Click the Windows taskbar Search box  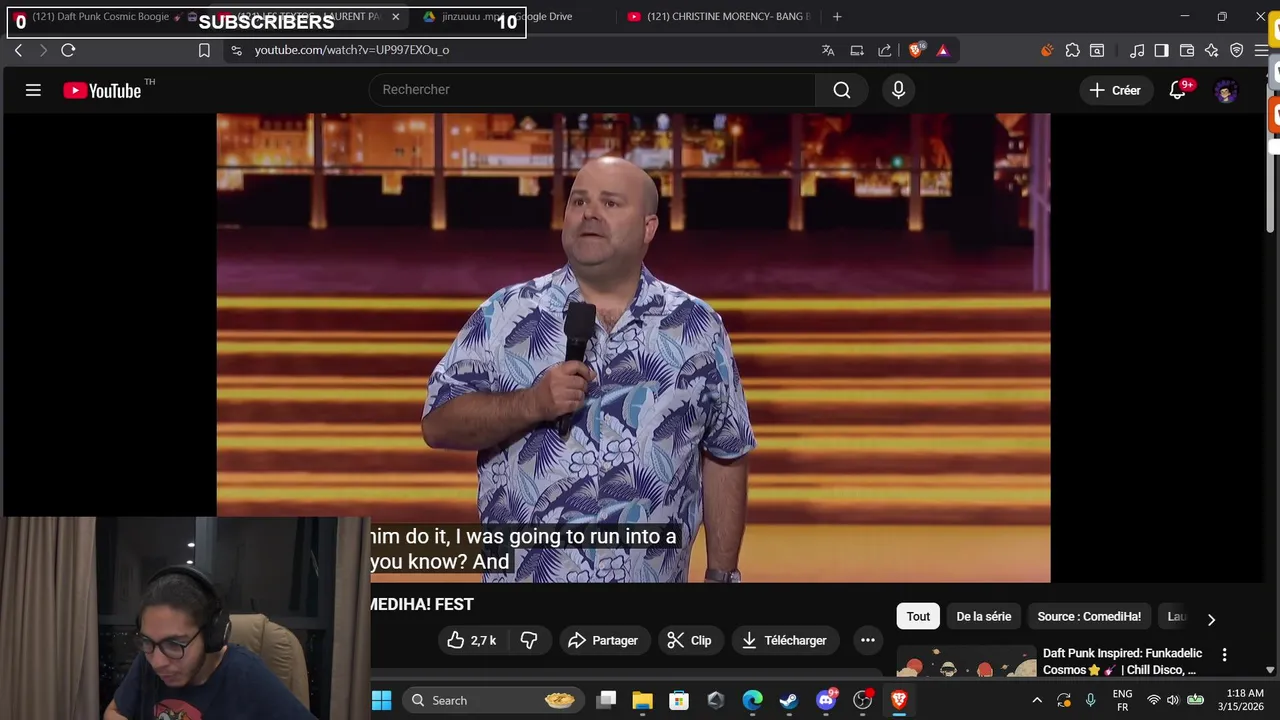click(493, 701)
